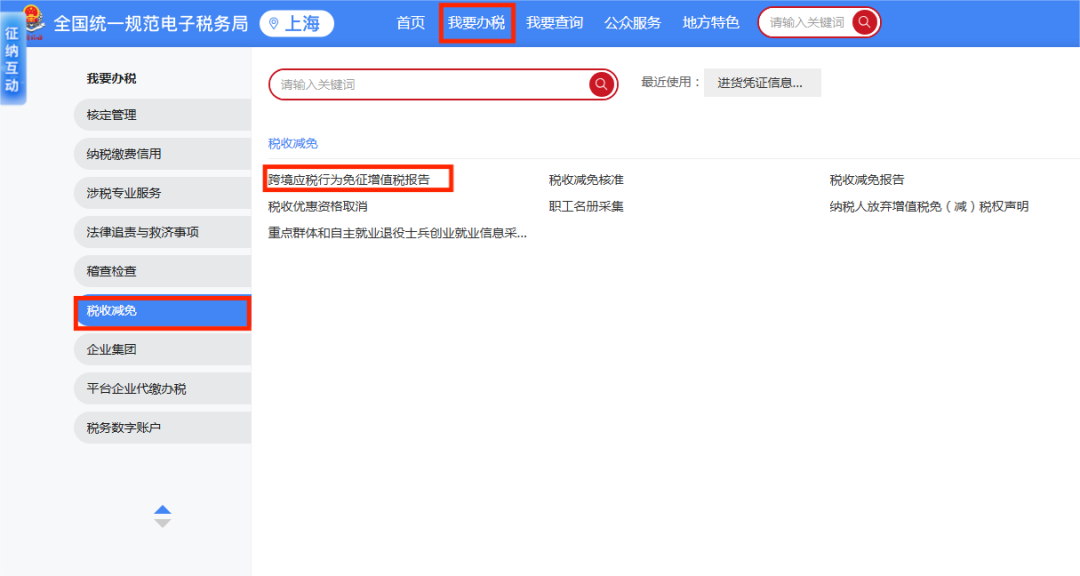Open the 地方特色 menu
1080x576 pixels.
pyautogui.click(x=711, y=23)
